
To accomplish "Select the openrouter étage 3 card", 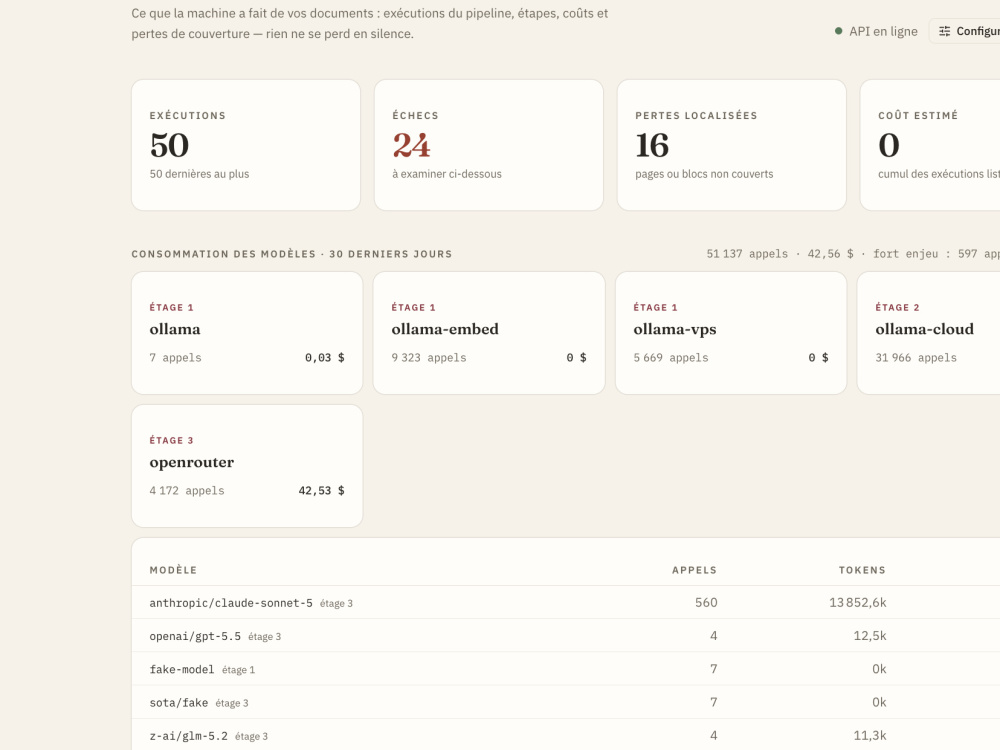I will [x=247, y=466].
